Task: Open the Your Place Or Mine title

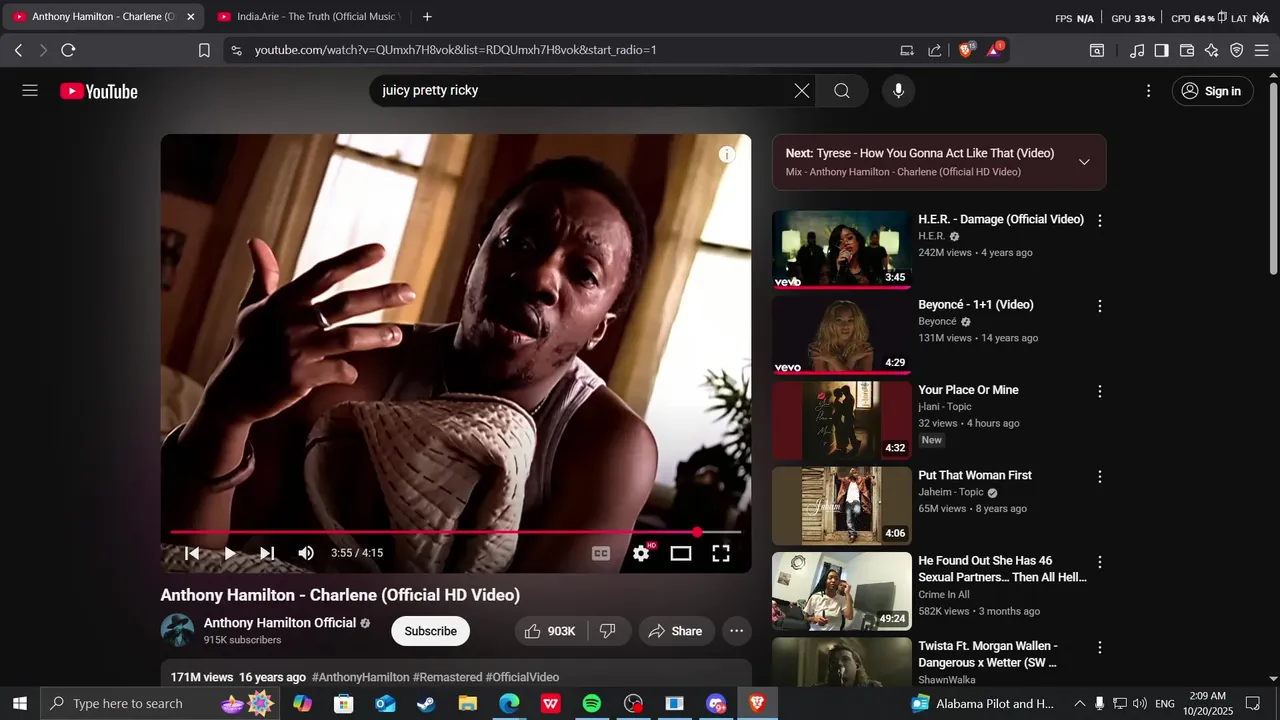Action: (968, 390)
